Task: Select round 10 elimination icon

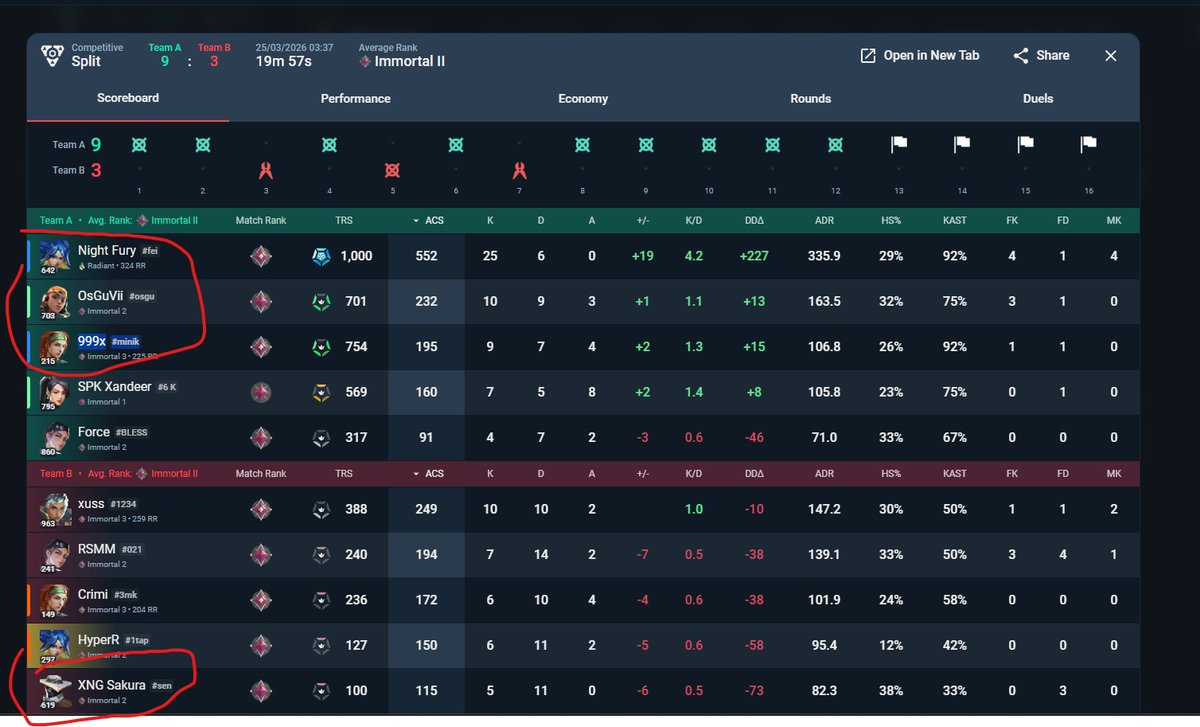Action: [709, 145]
